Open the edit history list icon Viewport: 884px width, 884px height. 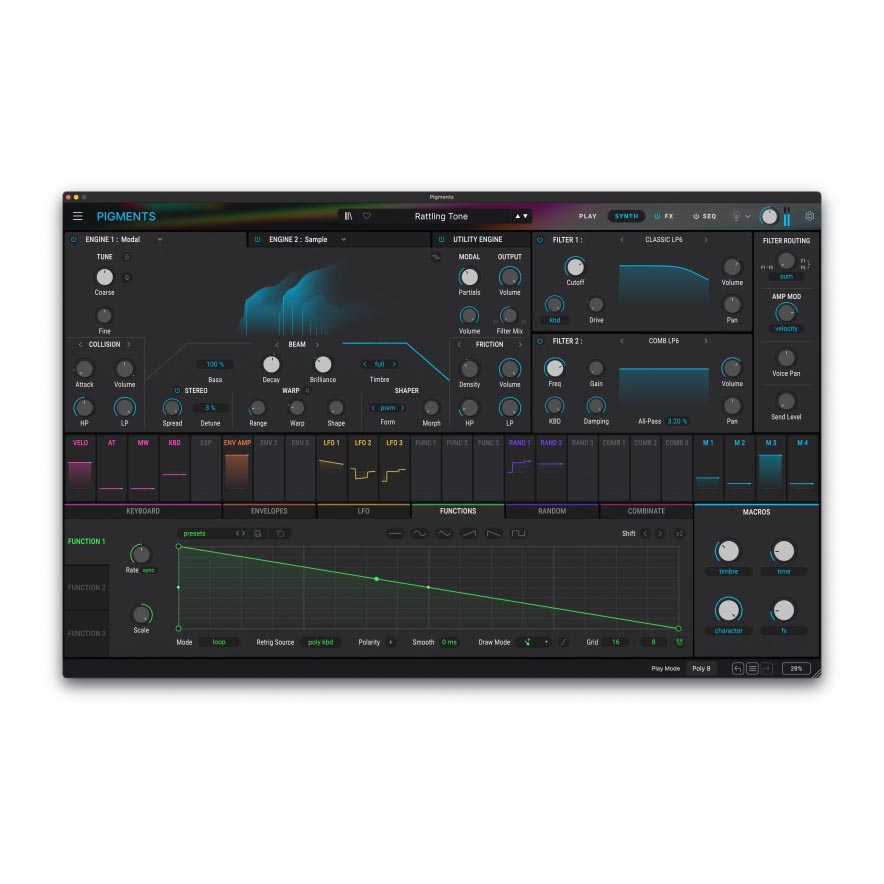(x=752, y=669)
